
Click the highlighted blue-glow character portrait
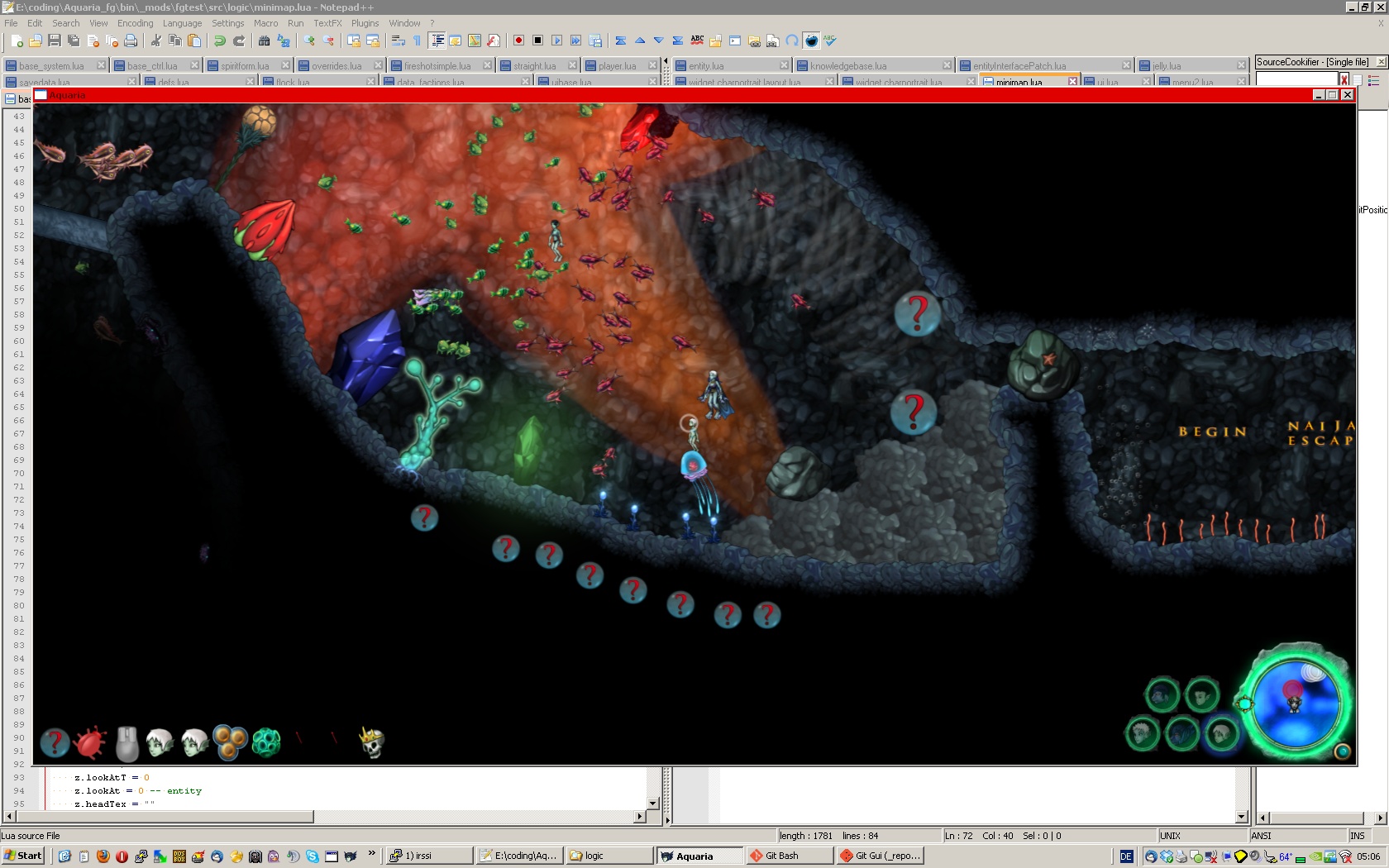1222,733
